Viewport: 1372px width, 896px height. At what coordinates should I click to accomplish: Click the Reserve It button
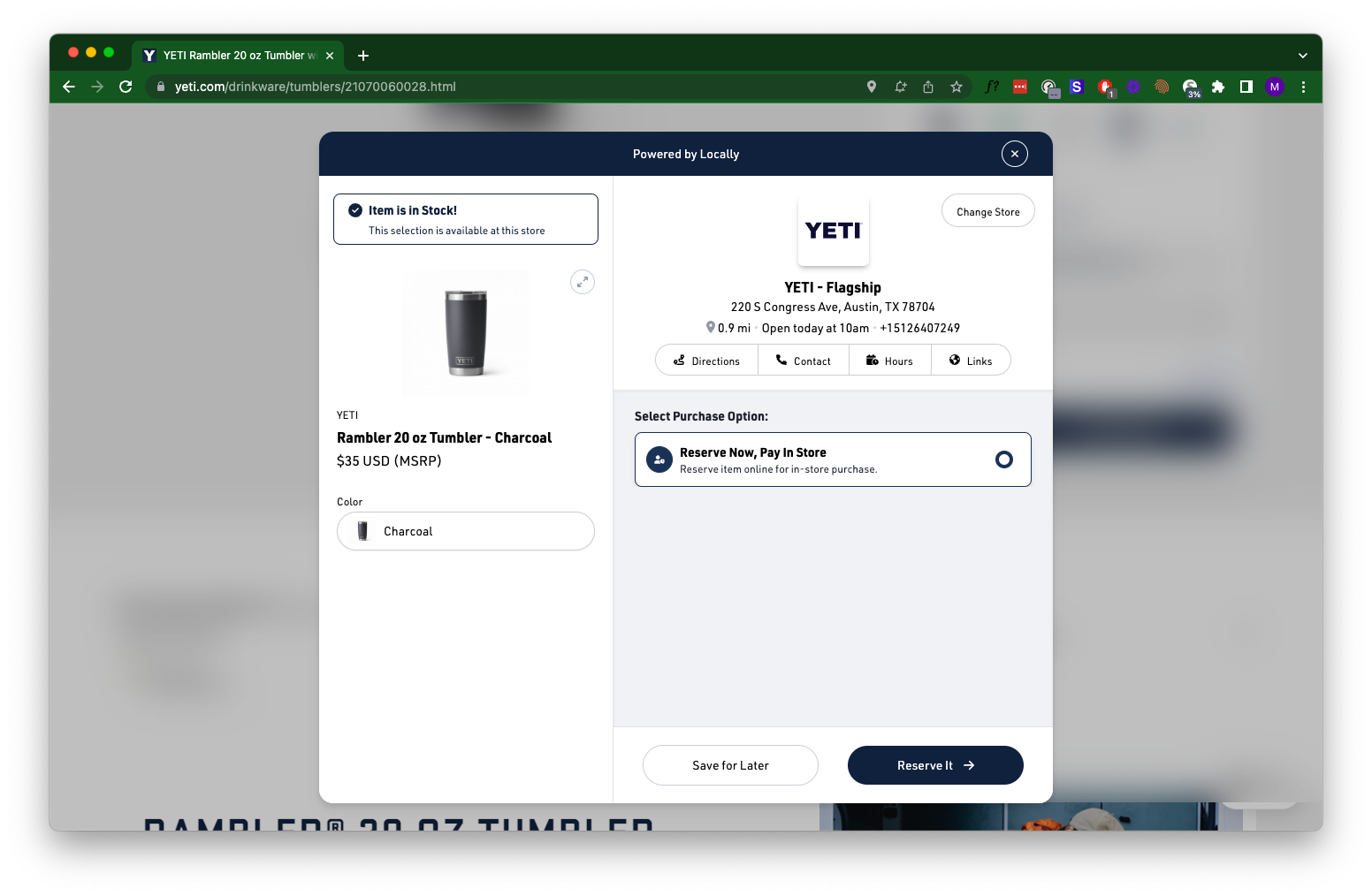[935, 765]
